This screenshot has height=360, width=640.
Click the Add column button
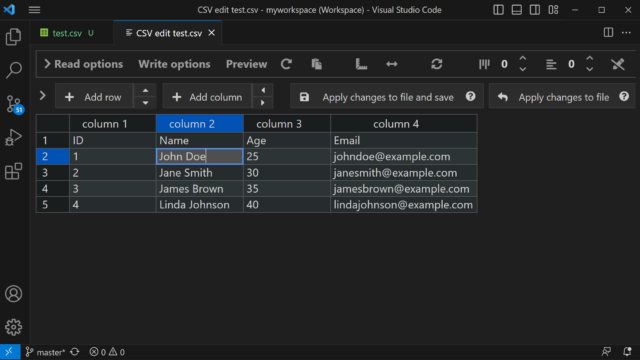coord(207,97)
